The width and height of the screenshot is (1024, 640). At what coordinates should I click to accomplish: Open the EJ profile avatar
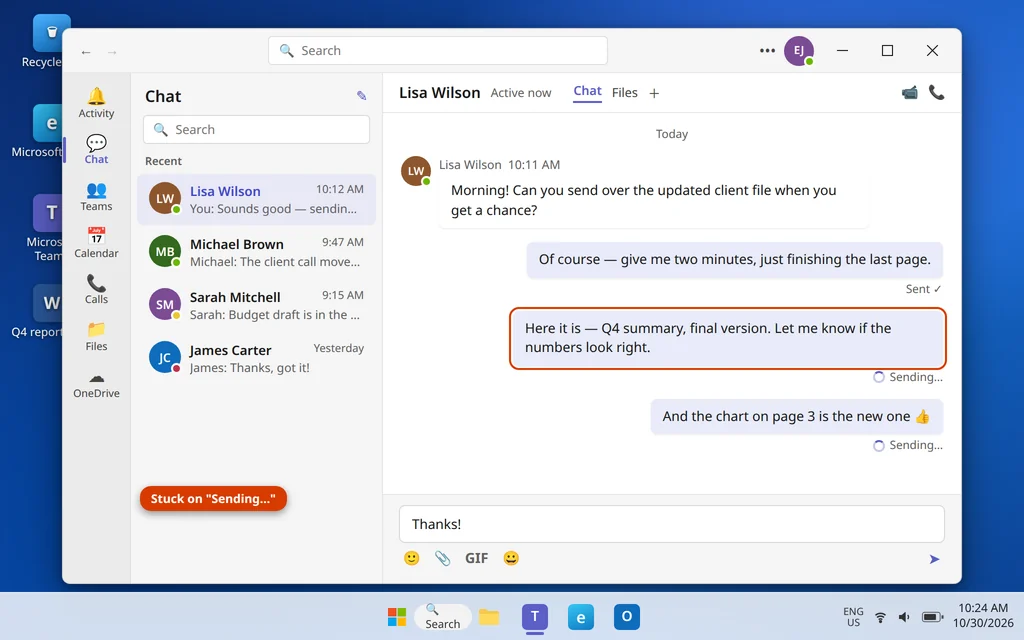(799, 50)
